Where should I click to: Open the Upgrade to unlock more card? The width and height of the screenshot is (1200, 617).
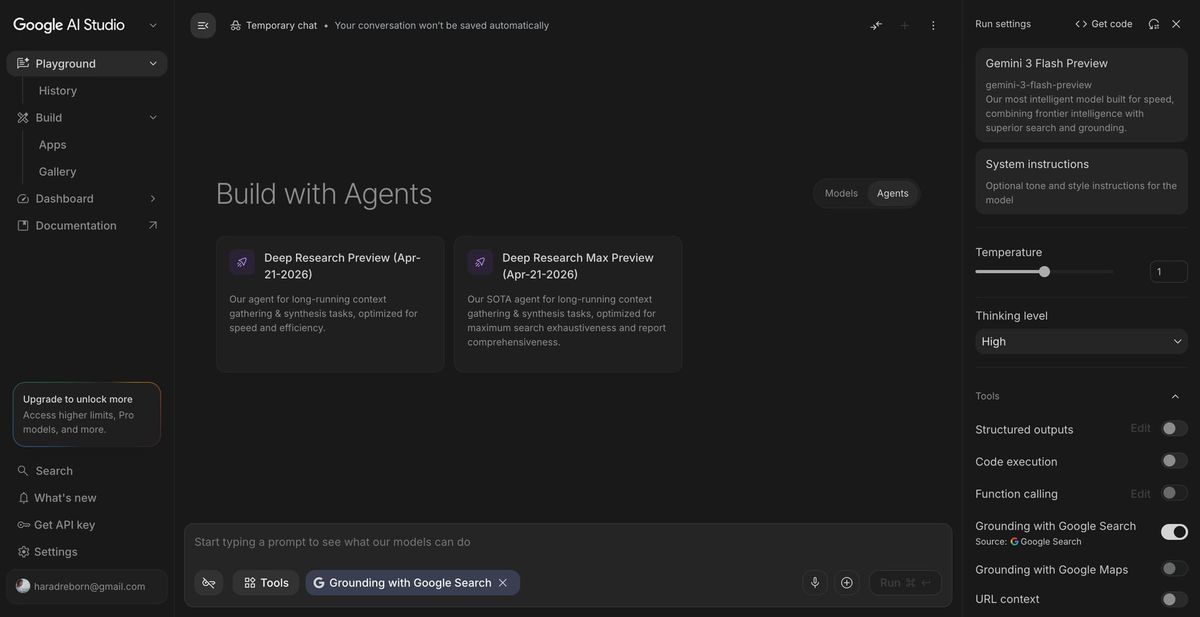87,414
